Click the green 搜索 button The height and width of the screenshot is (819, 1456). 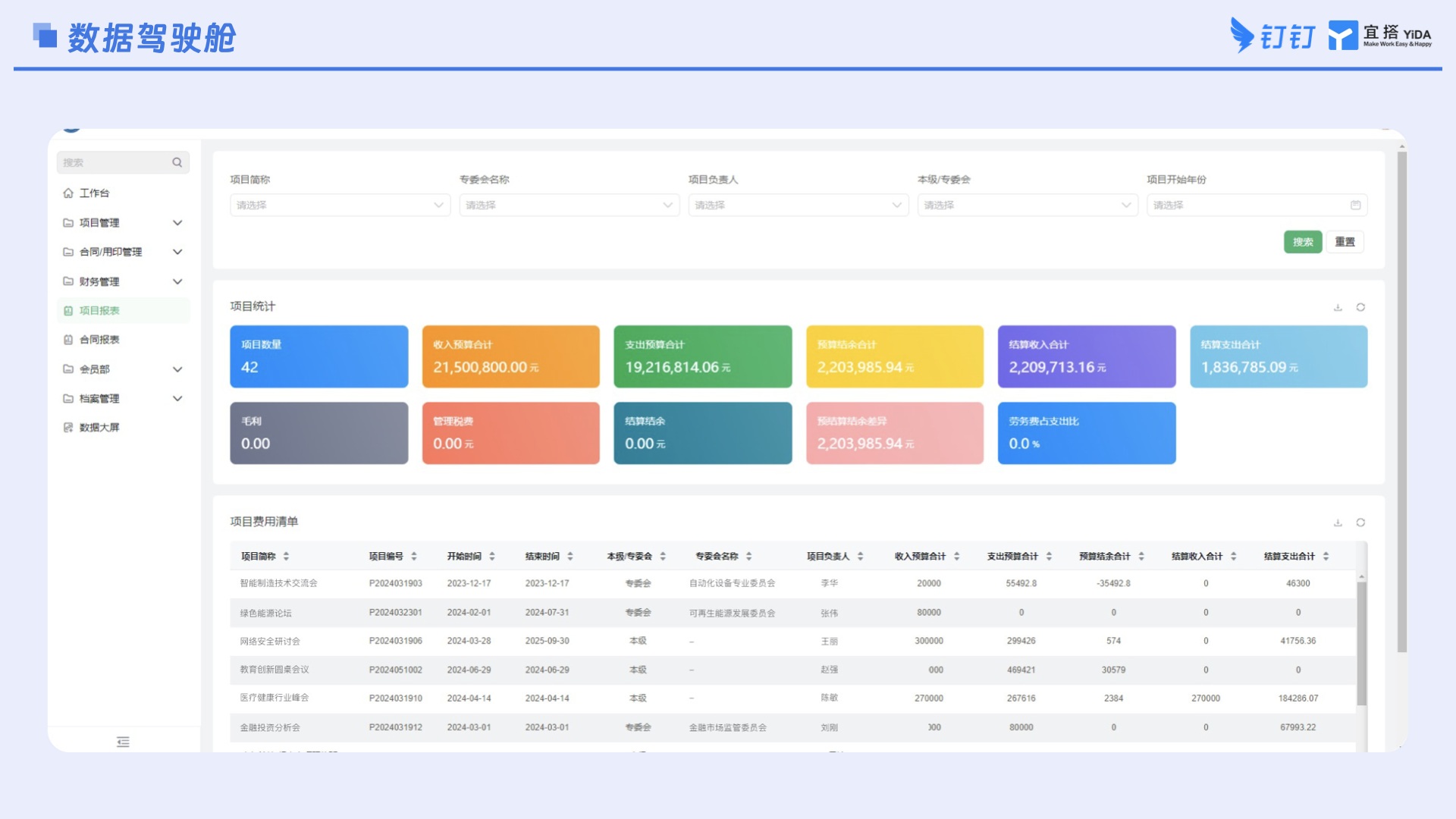click(1303, 242)
